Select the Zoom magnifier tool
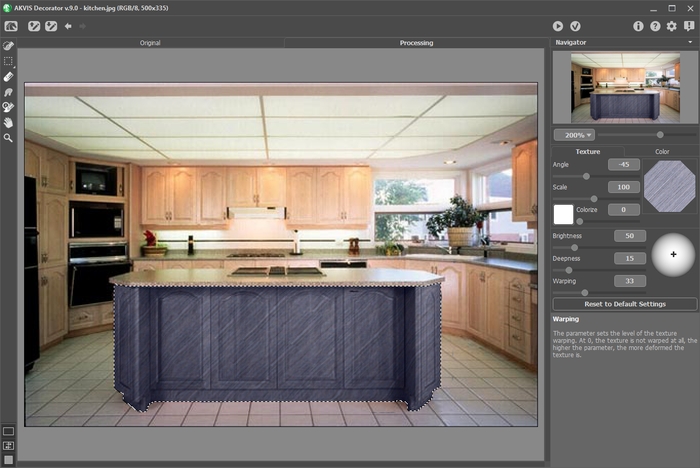This screenshot has width=700, height=468. point(8,138)
